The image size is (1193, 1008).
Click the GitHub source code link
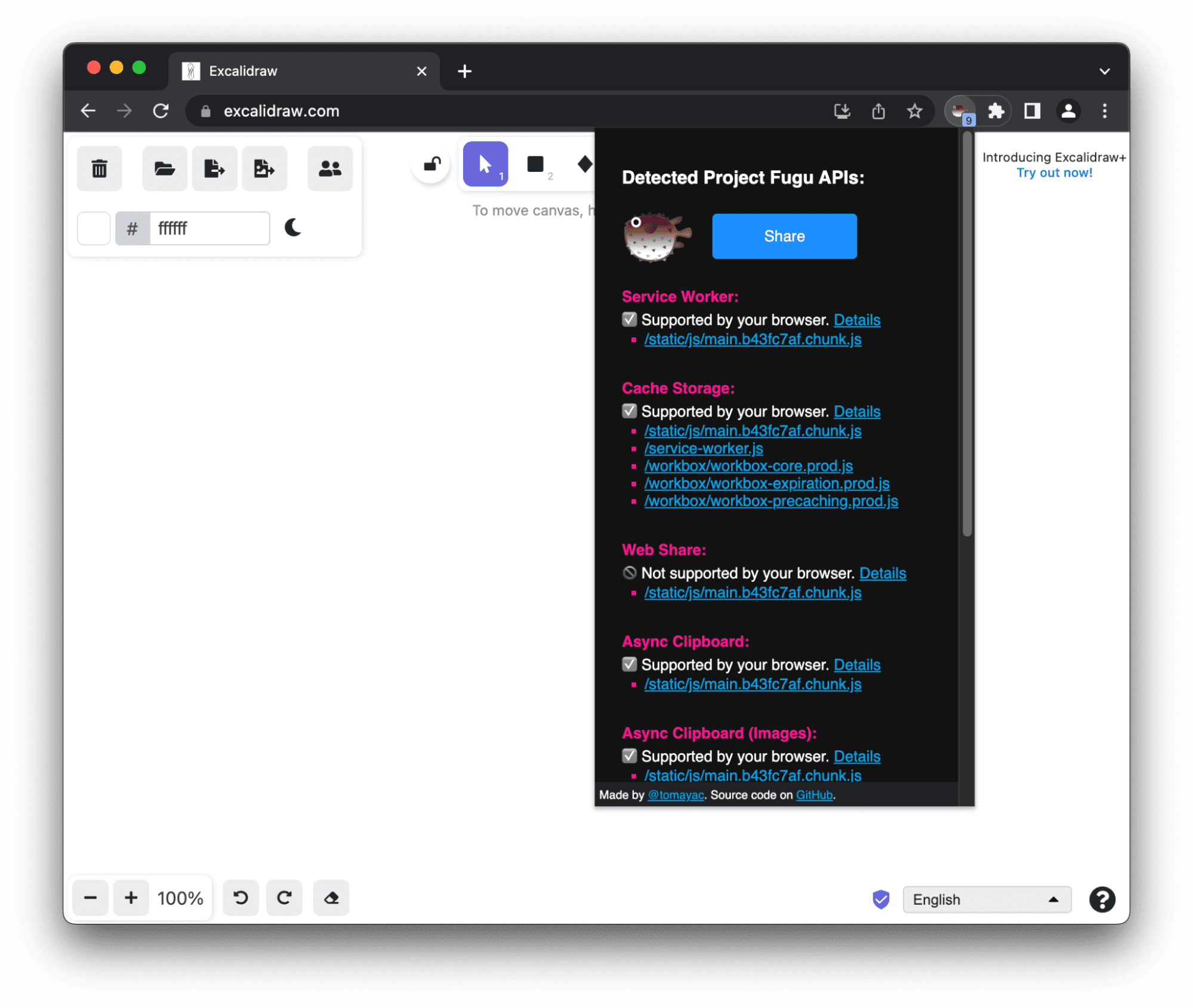(x=812, y=794)
